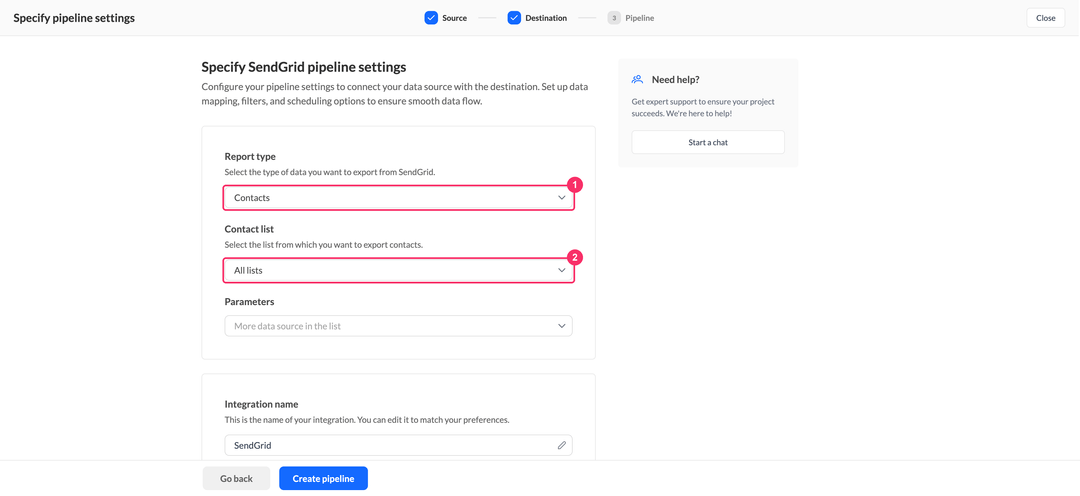Go to the Destination step label

546,19
